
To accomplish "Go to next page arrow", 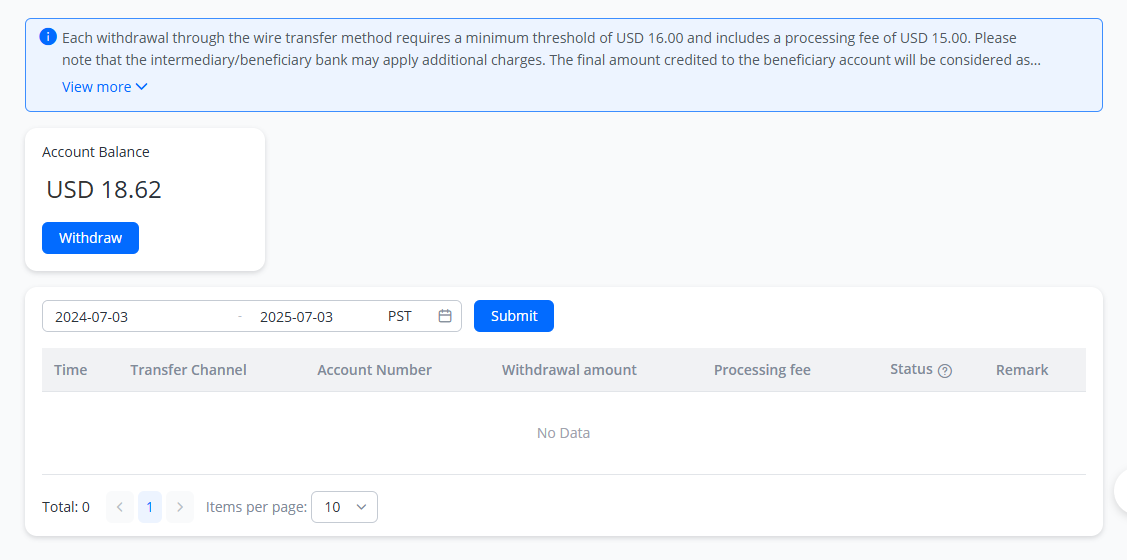I will (x=180, y=507).
